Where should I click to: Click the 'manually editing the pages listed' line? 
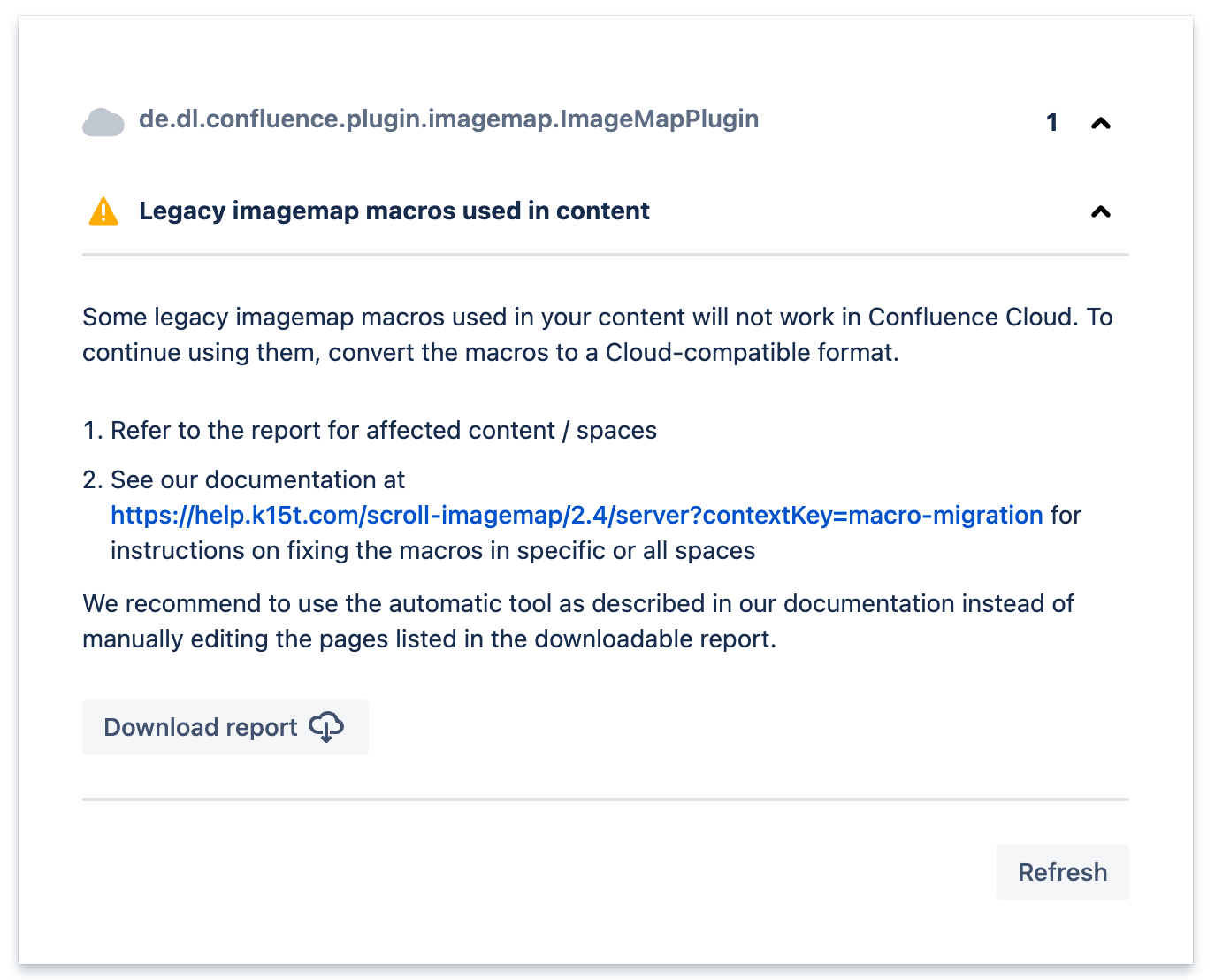(x=429, y=639)
